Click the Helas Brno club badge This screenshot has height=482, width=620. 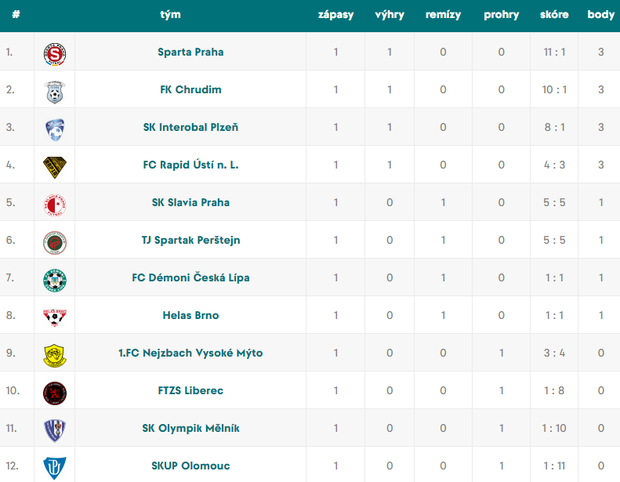click(x=55, y=318)
